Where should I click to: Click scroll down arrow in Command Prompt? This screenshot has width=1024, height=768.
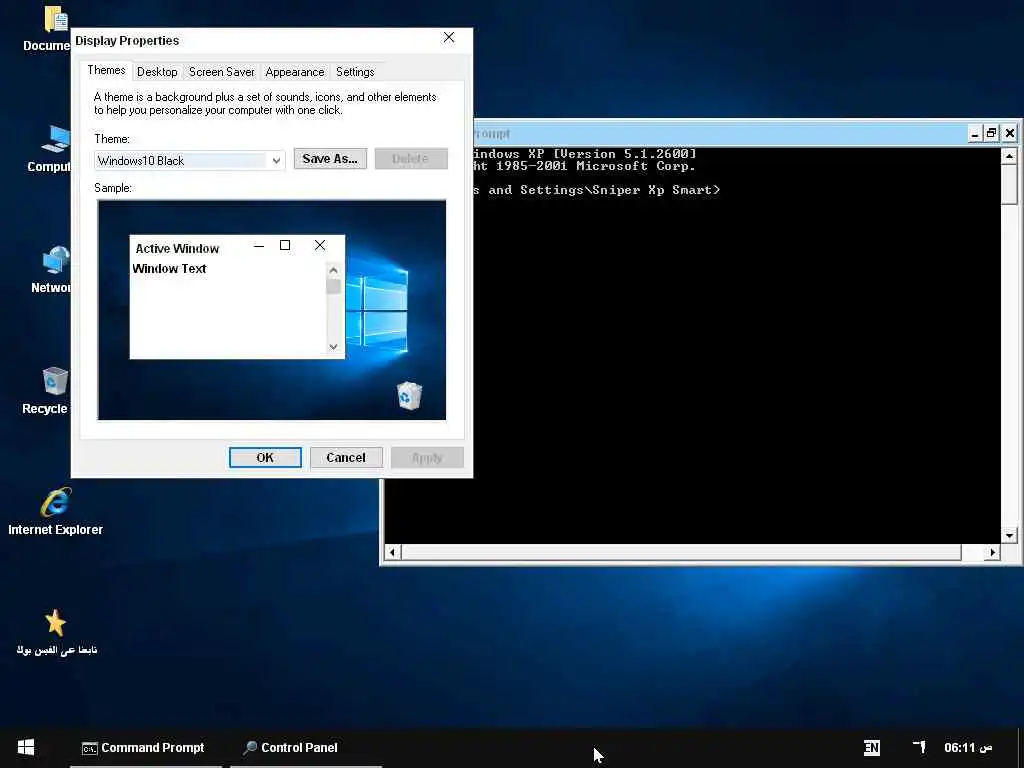pyautogui.click(x=1009, y=536)
